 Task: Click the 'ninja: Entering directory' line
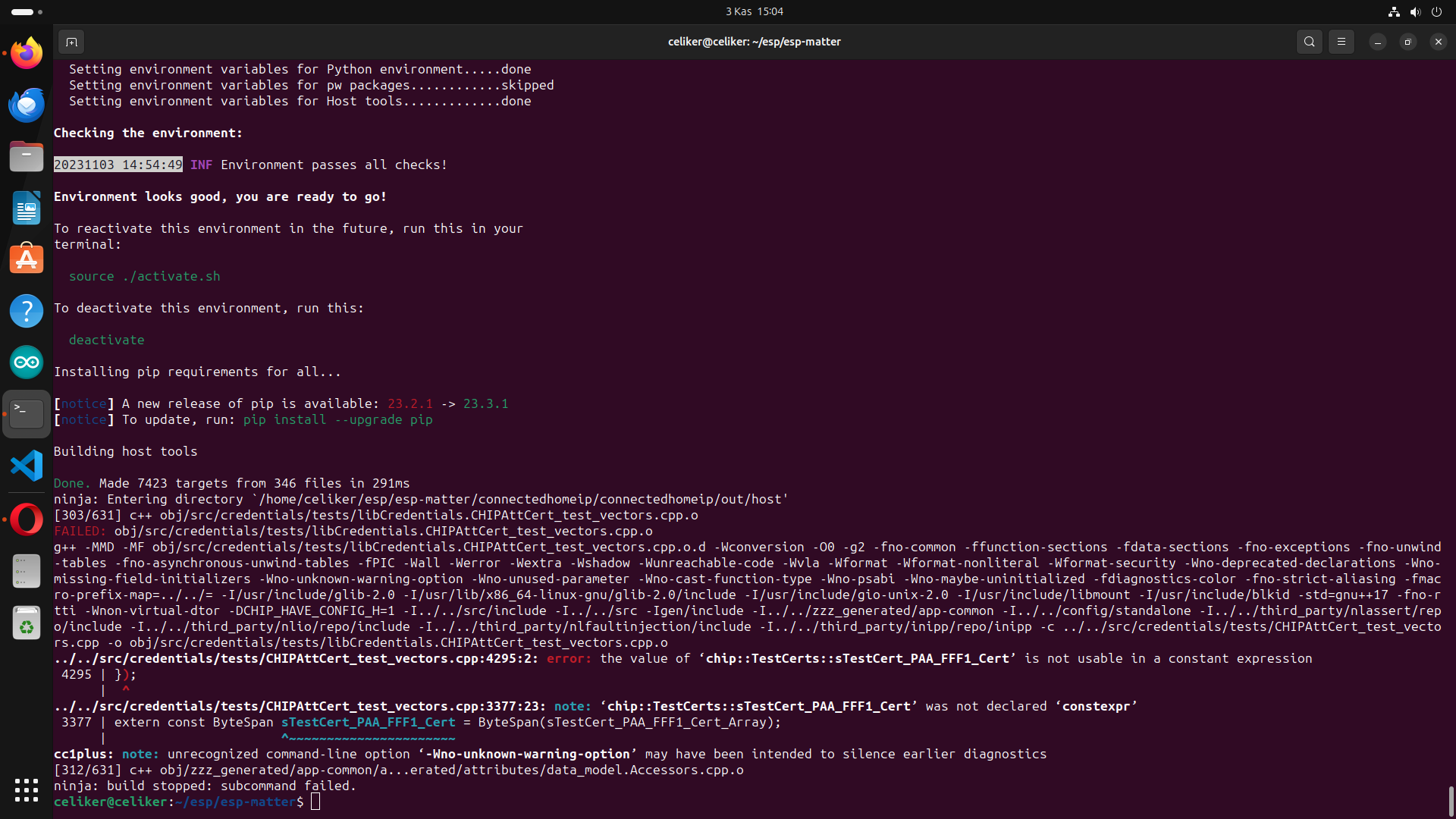(421, 499)
